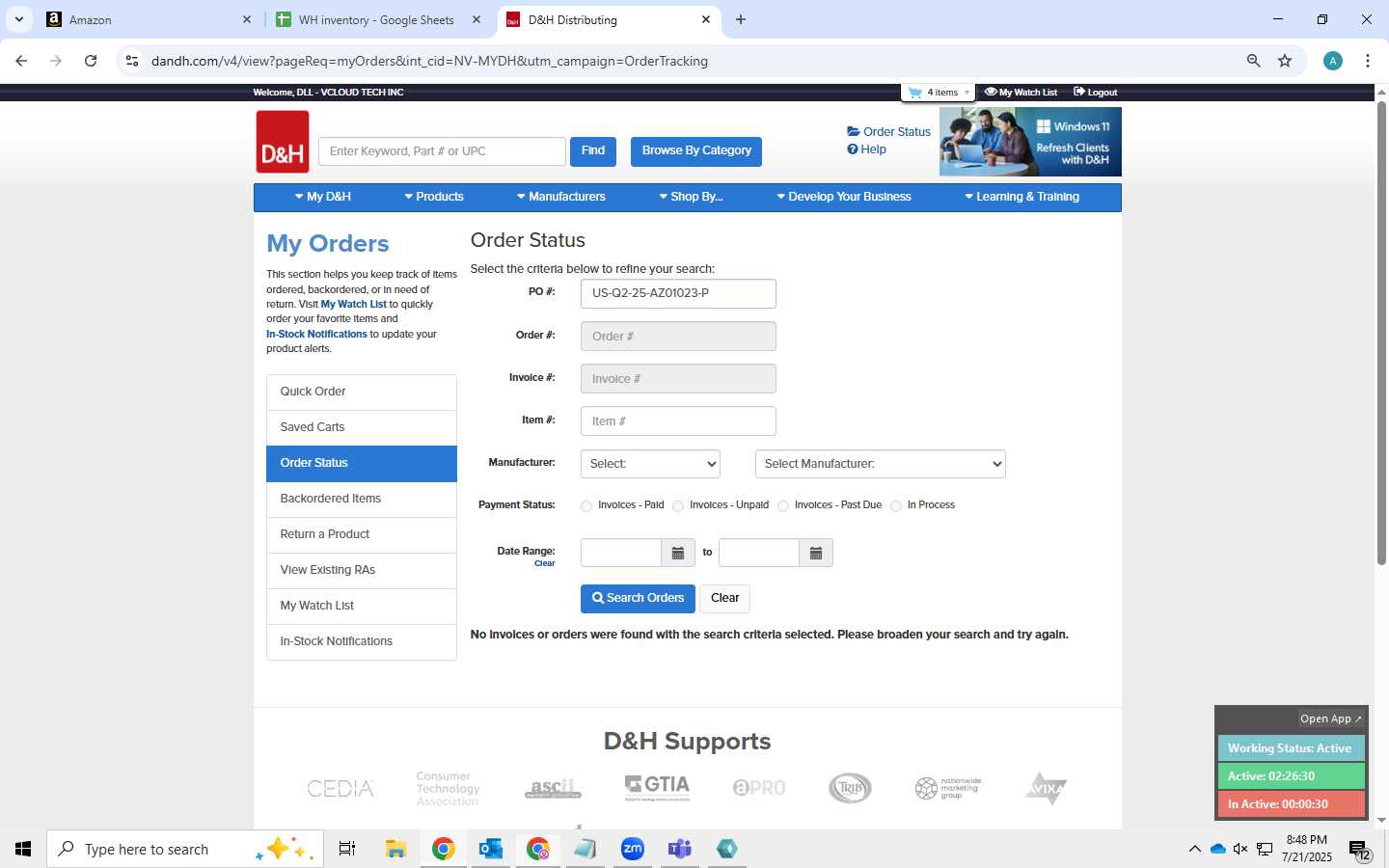
Task: Click the In-Stock Notifications text link
Action: [316, 334]
